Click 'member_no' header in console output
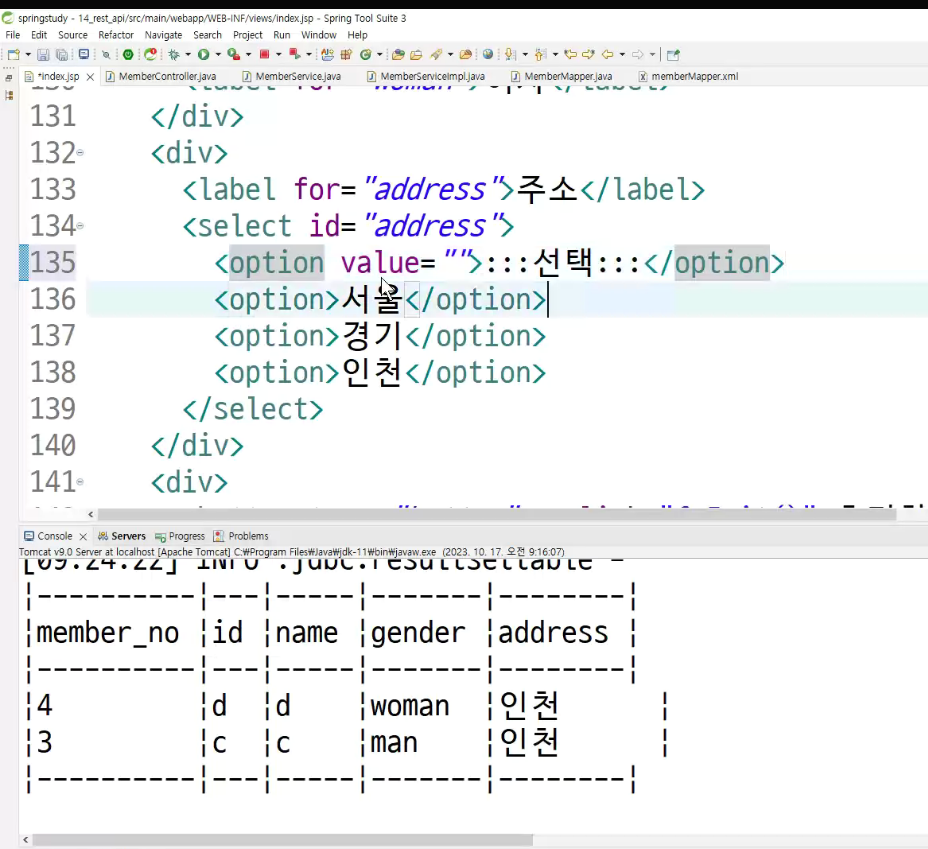The width and height of the screenshot is (928, 849). [x=108, y=633]
